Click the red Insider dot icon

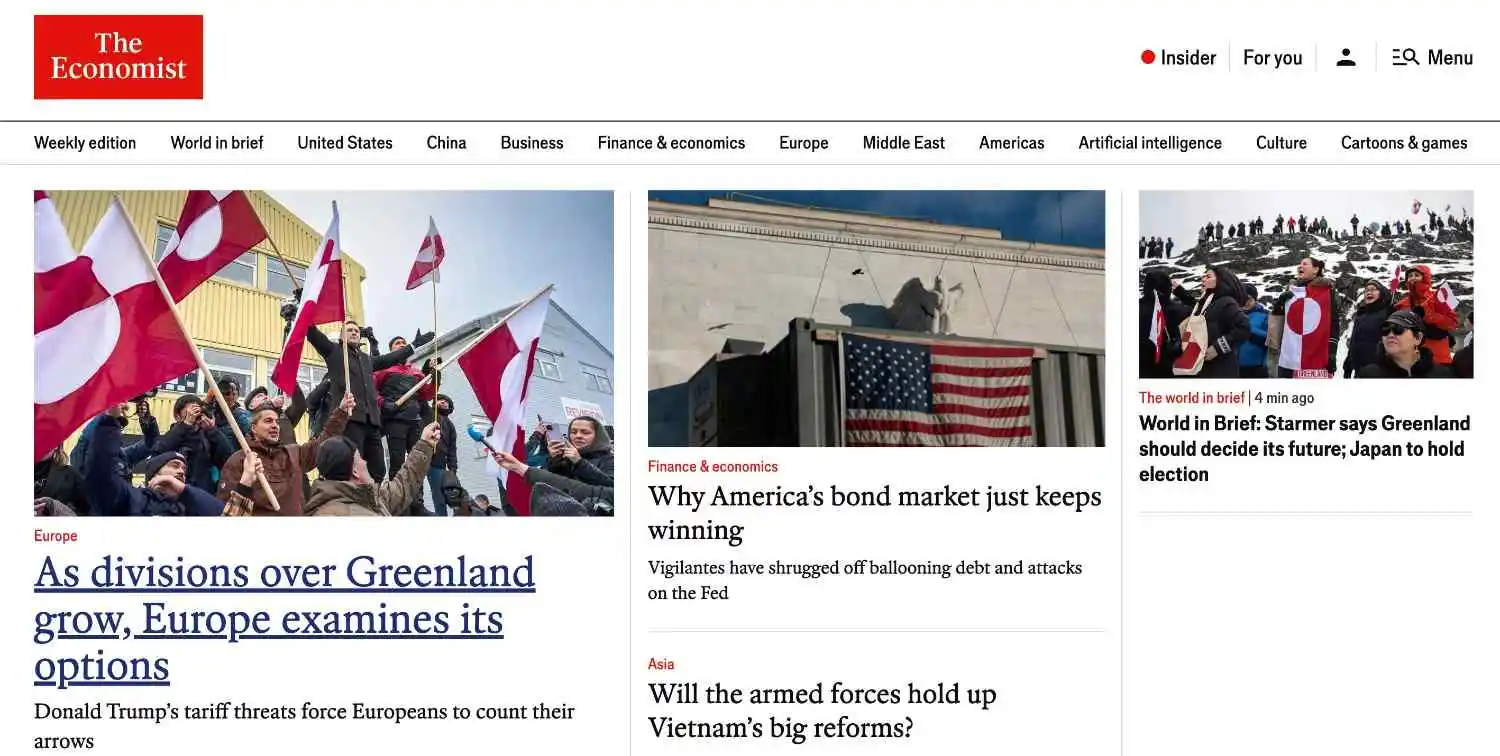1148,57
